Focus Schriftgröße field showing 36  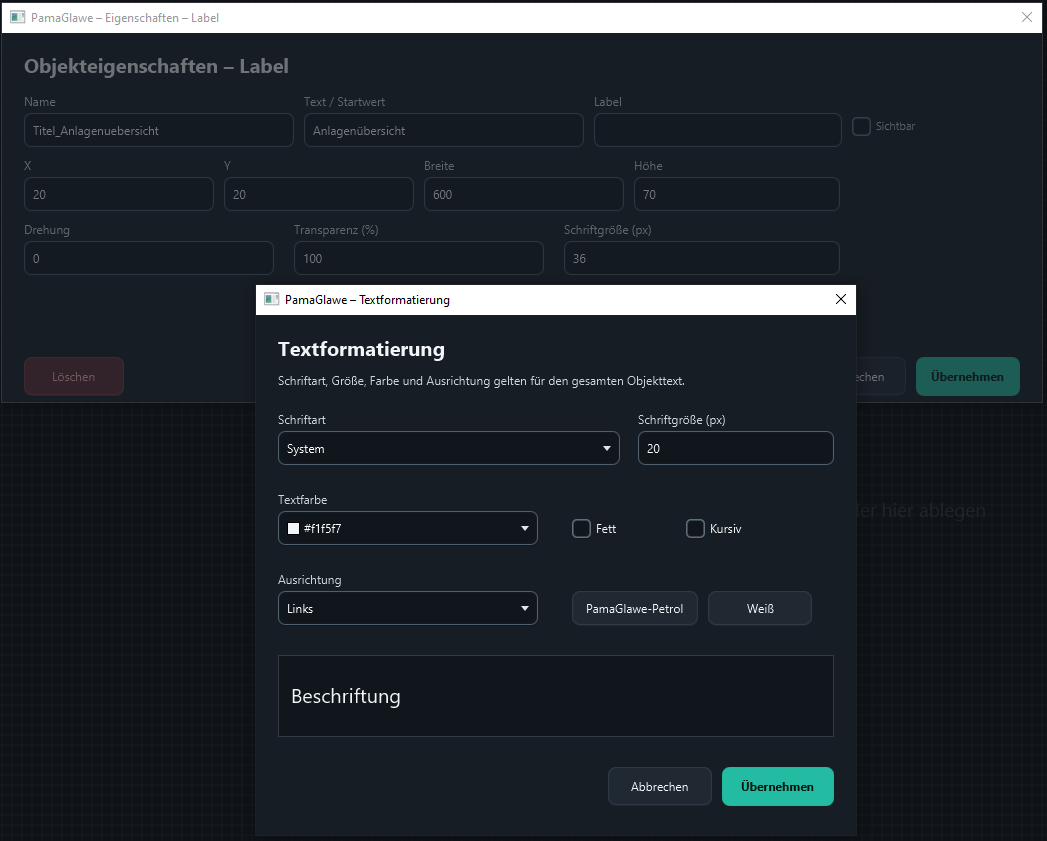(x=702, y=259)
